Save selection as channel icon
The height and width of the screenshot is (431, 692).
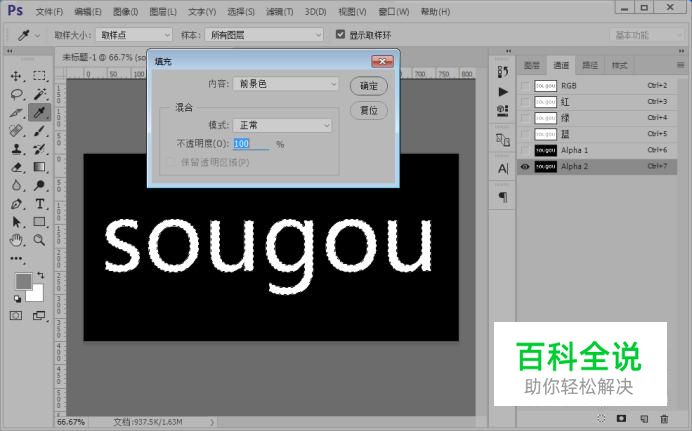621,418
